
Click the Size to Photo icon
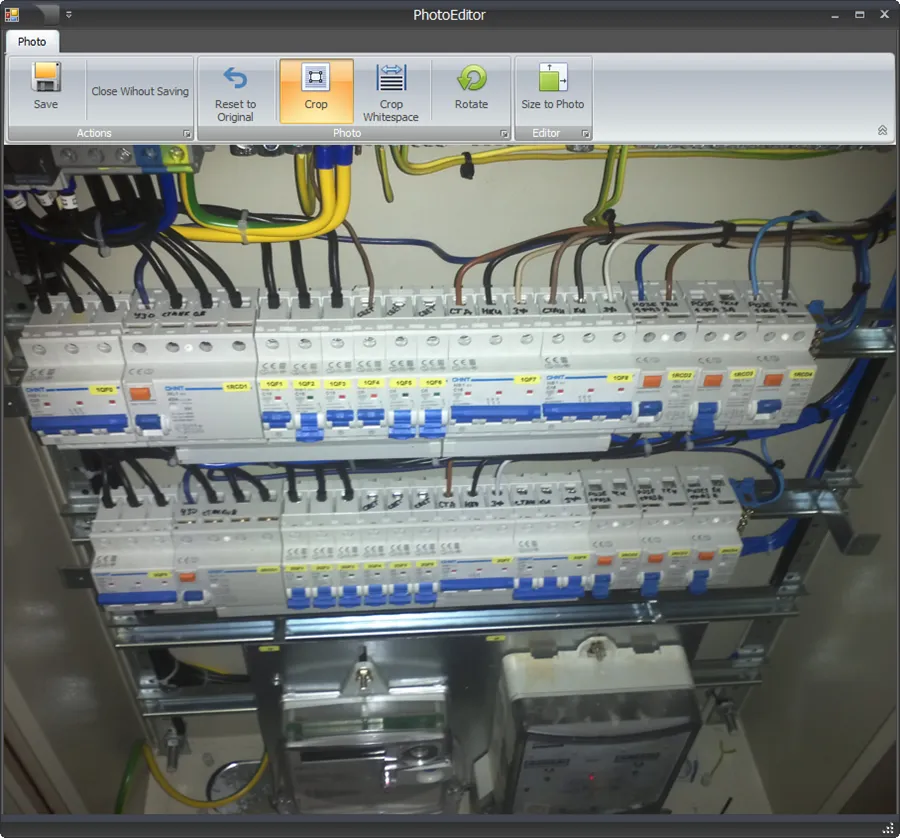point(553,76)
